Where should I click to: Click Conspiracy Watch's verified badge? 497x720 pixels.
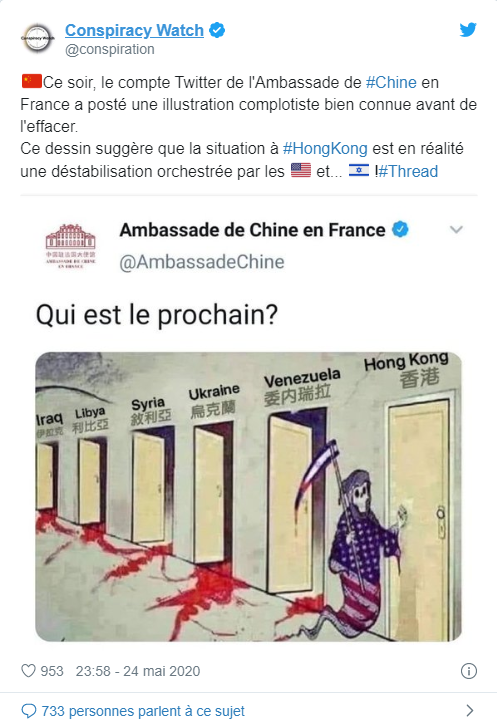pyautogui.click(x=217, y=30)
